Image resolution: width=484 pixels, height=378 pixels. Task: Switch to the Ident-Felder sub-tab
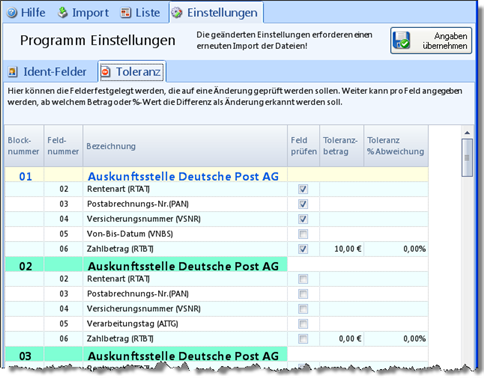[x=47, y=72]
